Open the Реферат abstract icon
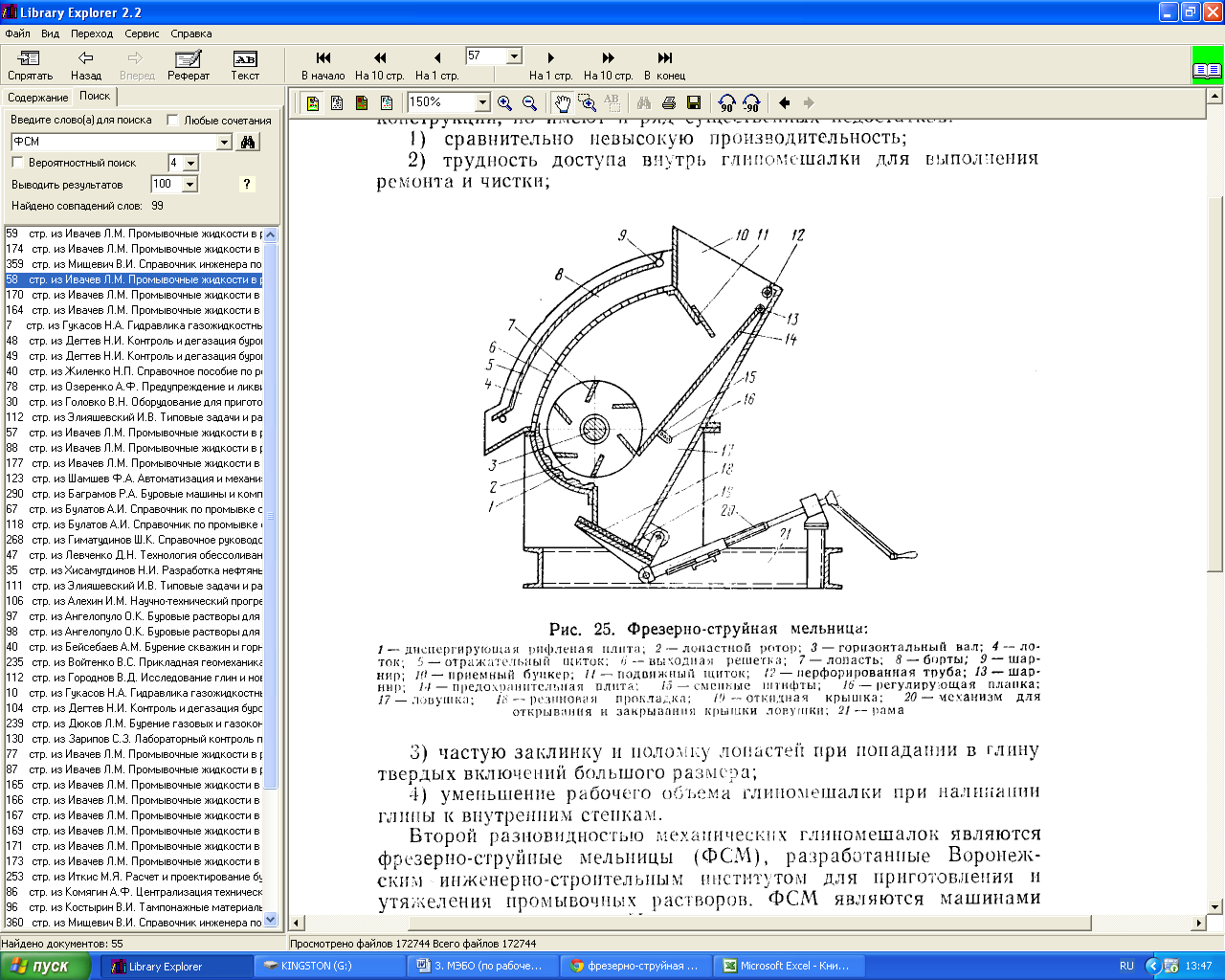 189,58
